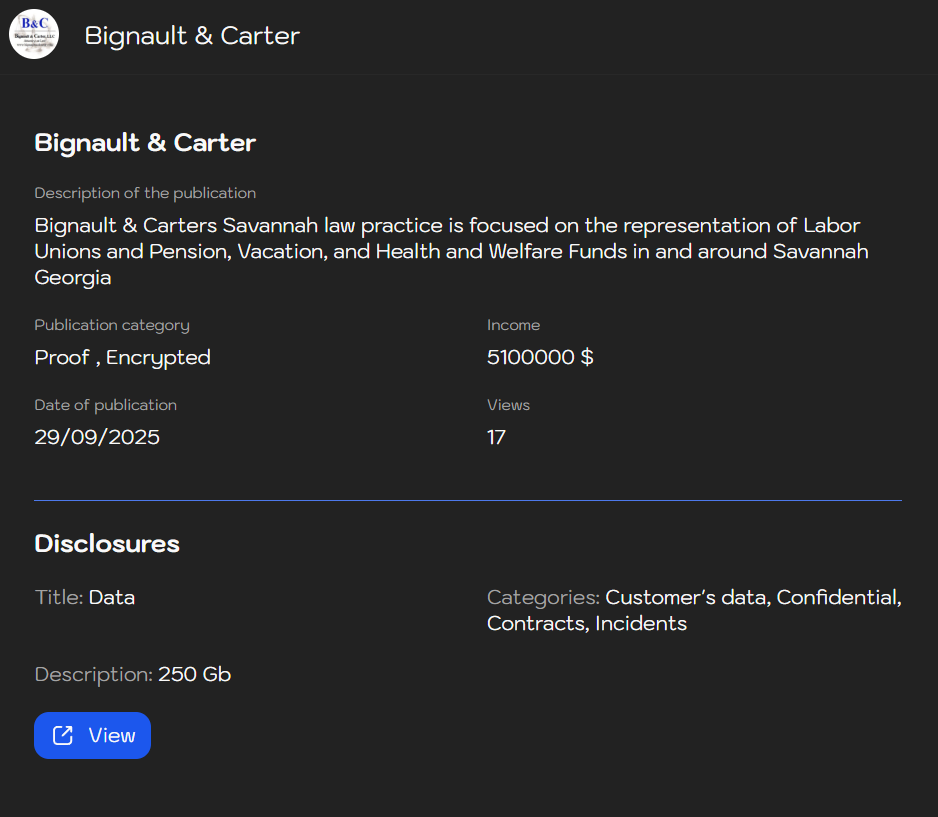Click the bold Bignault & Carter heading
This screenshot has width=938, height=817.
145,143
